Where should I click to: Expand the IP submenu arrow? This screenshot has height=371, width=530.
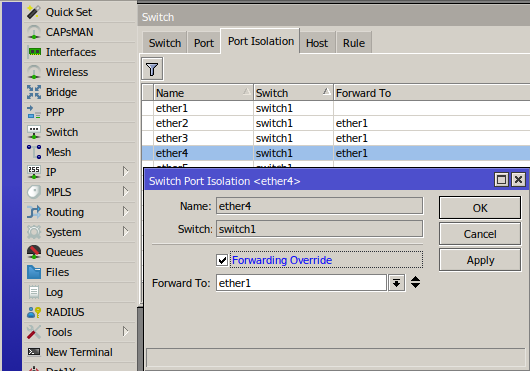(125, 172)
